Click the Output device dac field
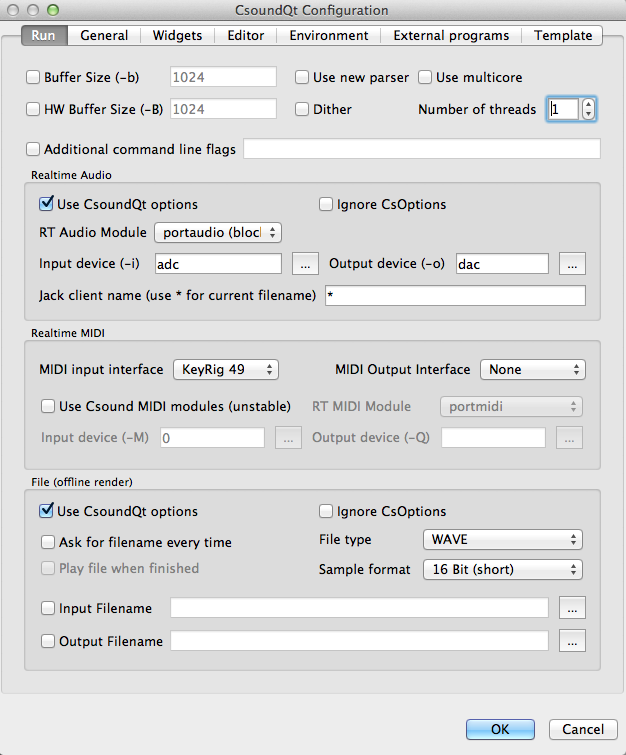This screenshot has height=755, width=626. coord(502,264)
